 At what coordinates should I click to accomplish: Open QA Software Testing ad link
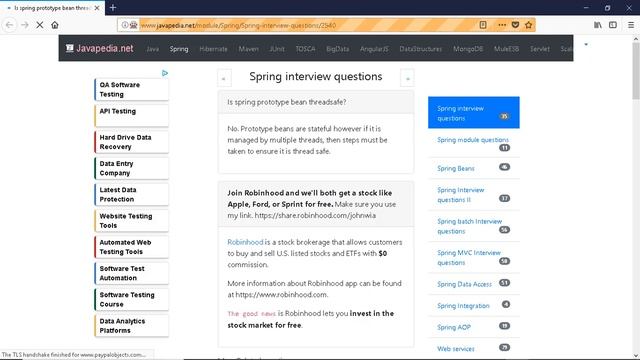pyautogui.click(x=131, y=89)
